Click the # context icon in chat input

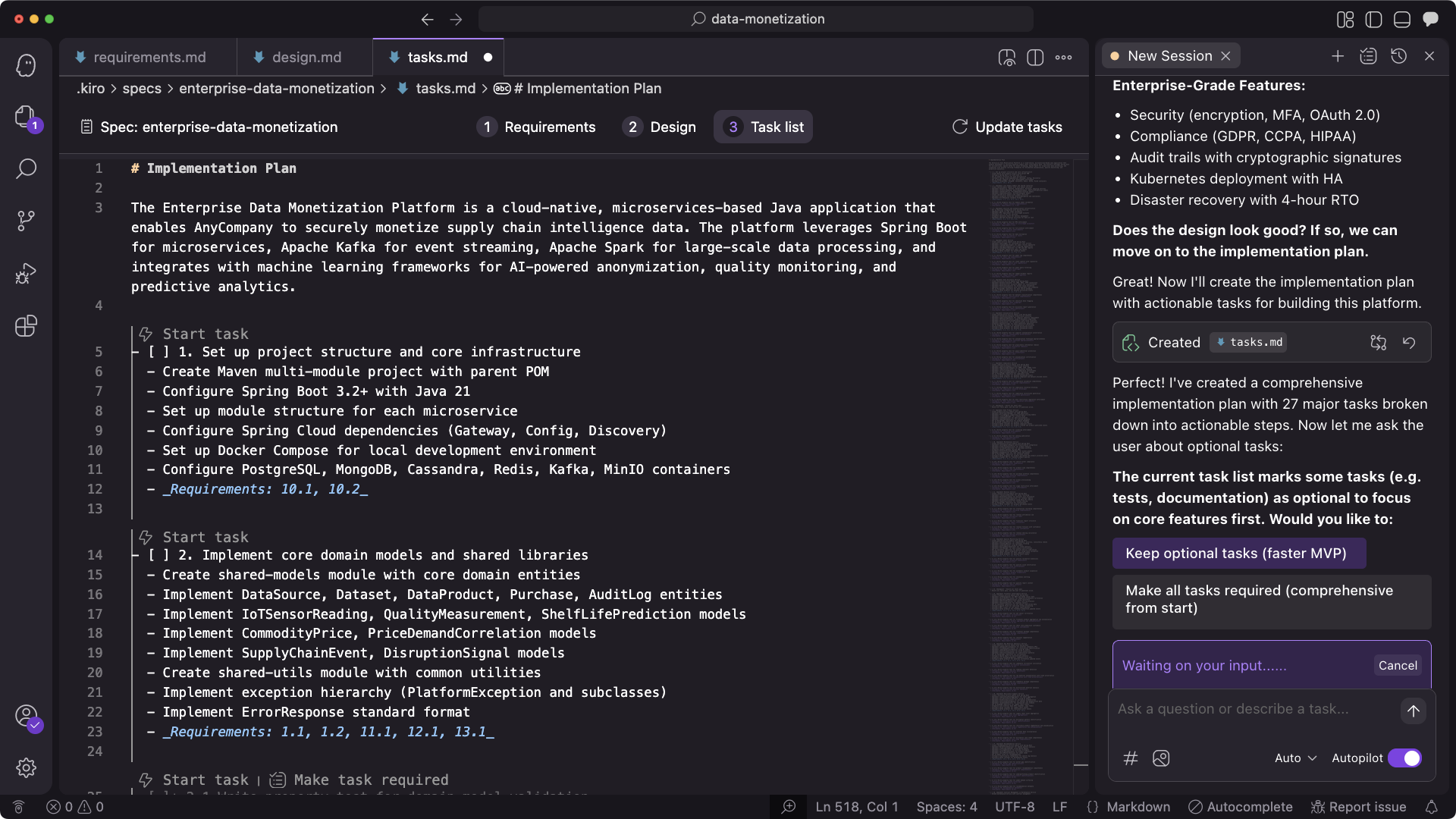point(1130,758)
